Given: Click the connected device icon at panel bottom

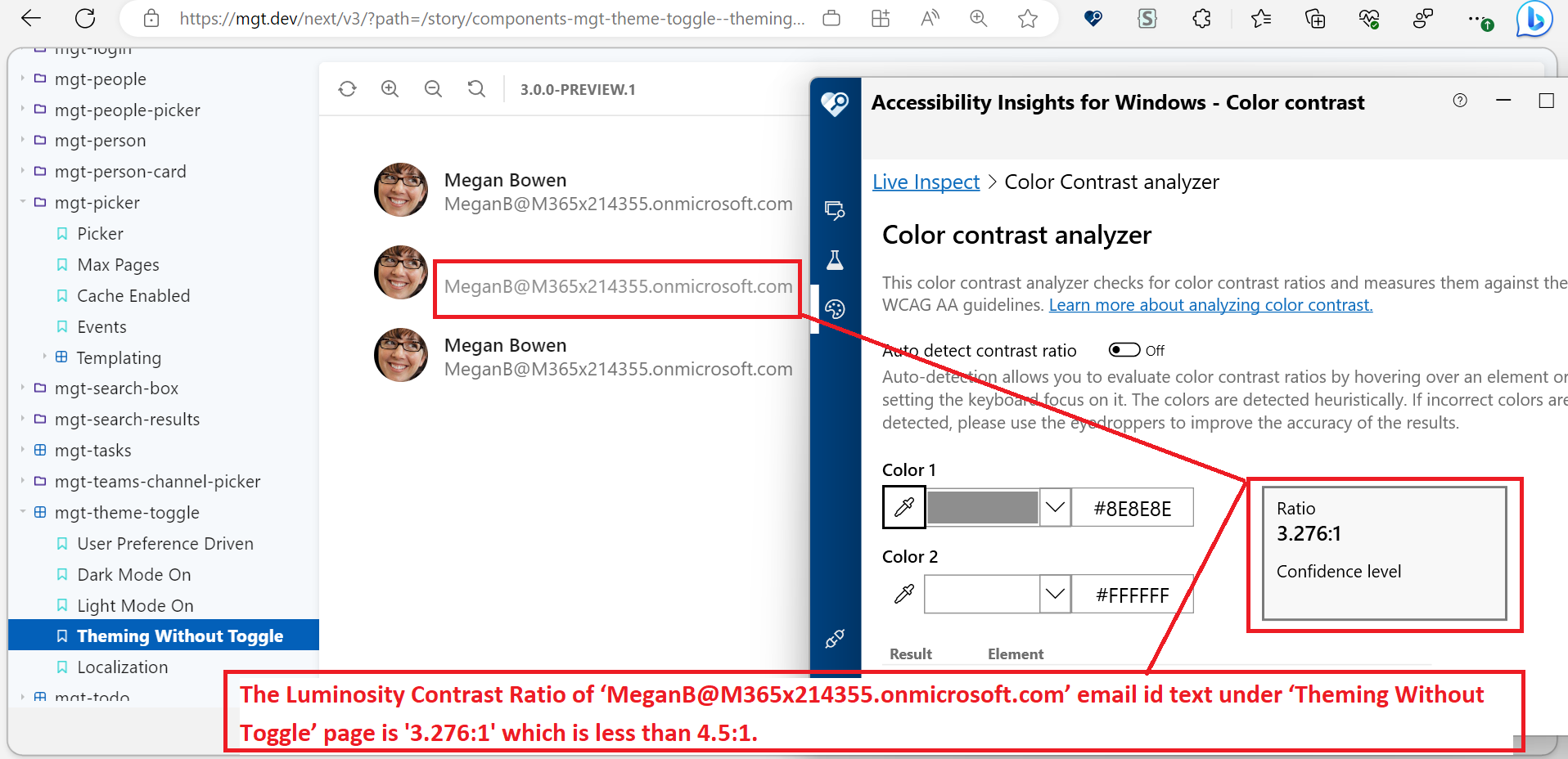Looking at the screenshot, I should [x=835, y=639].
